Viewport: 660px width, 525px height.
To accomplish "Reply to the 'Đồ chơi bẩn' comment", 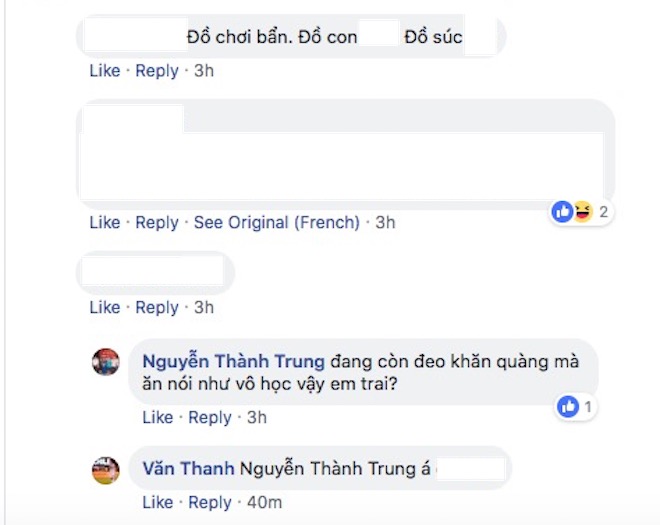I will [x=157, y=71].
